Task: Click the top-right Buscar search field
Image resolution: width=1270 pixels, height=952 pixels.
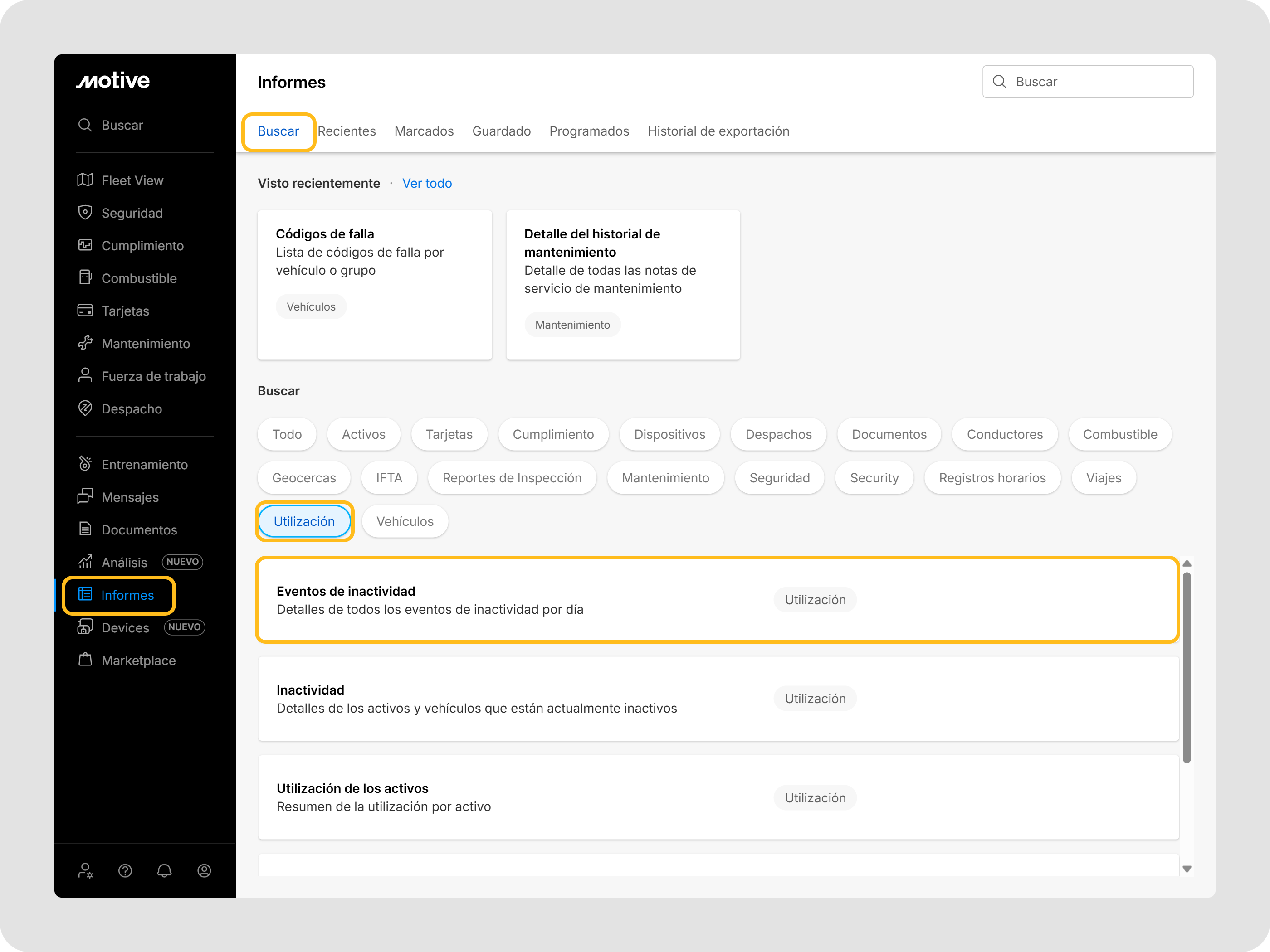Action: tap(1087, 82)
